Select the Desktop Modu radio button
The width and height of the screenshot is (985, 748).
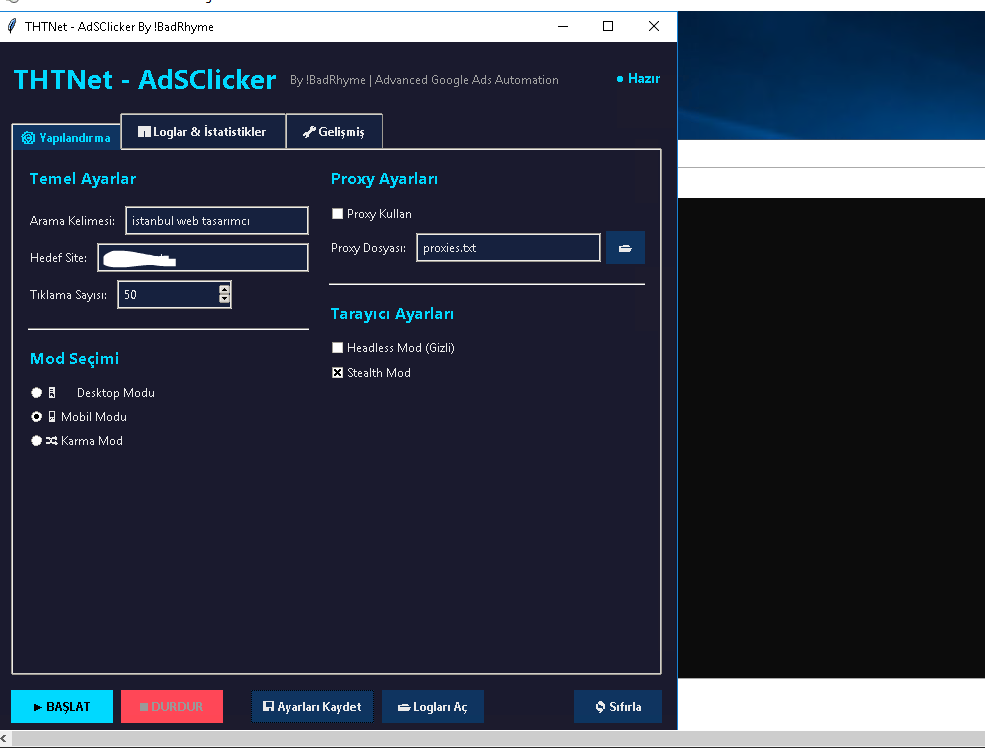coord(36,393)
